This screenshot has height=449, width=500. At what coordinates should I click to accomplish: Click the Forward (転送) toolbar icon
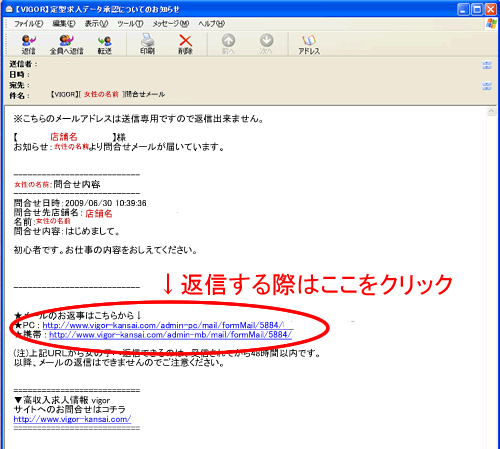pyautogui.click(x=104, y=44)
